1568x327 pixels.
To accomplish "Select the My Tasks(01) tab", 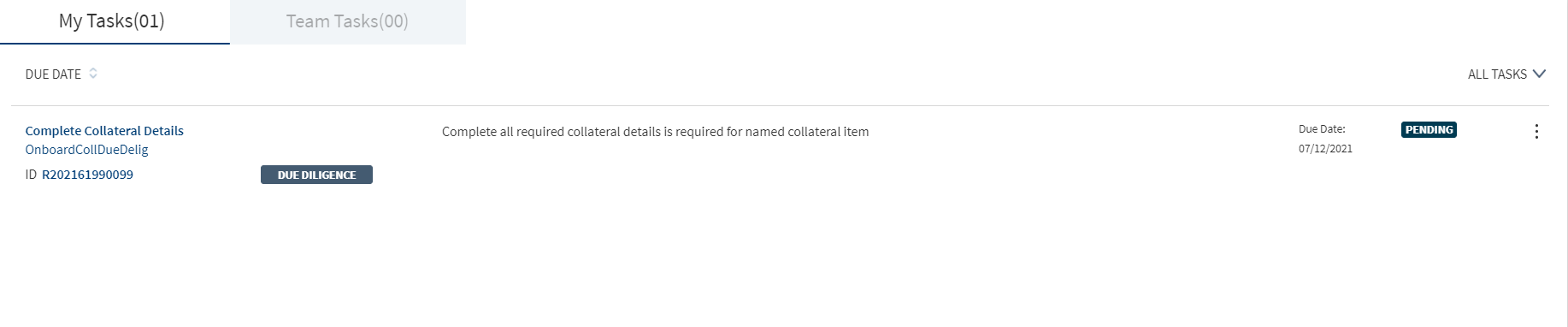I will coord(112,21).
